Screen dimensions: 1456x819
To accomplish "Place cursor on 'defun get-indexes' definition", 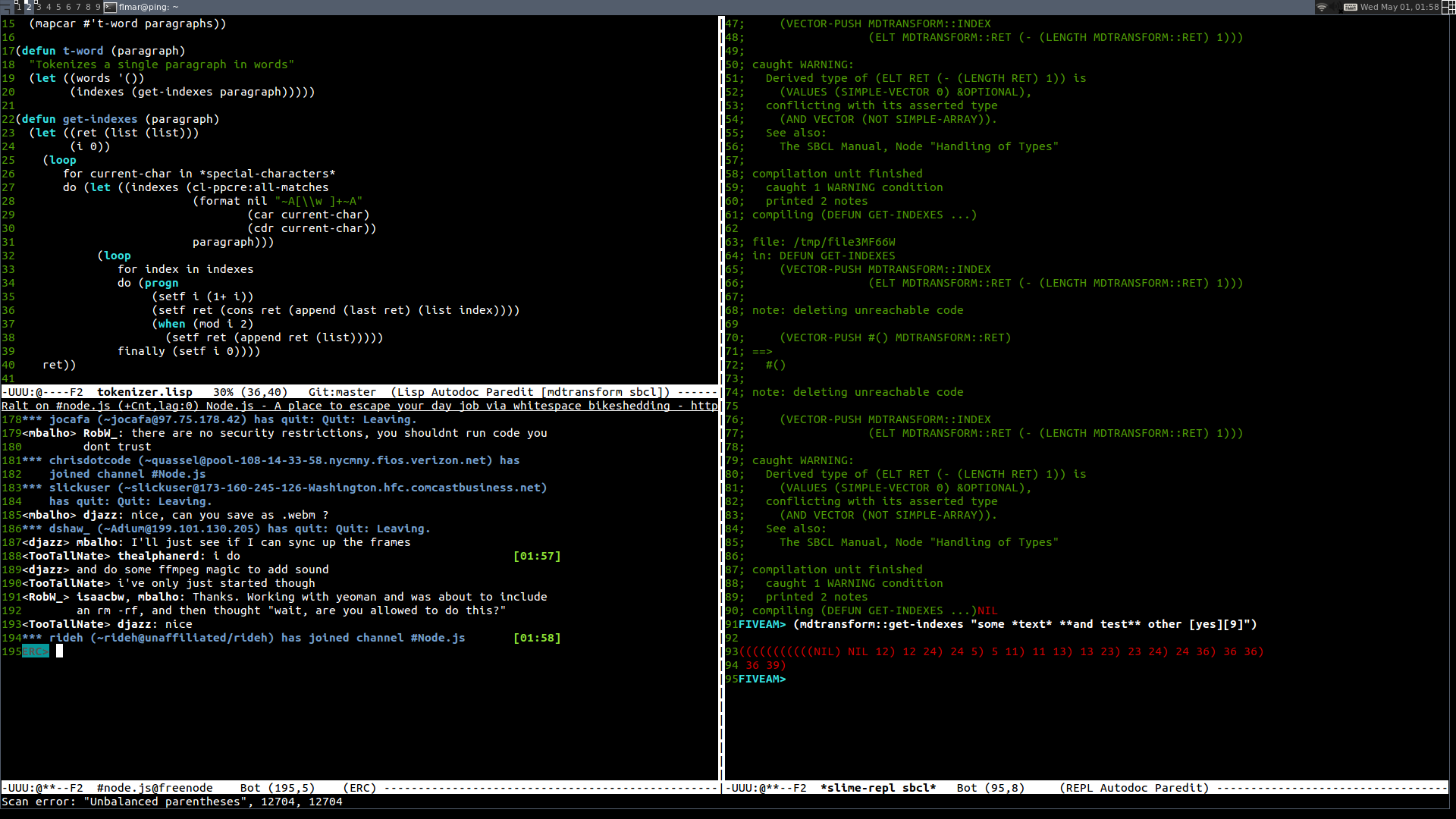I will 80,119.
